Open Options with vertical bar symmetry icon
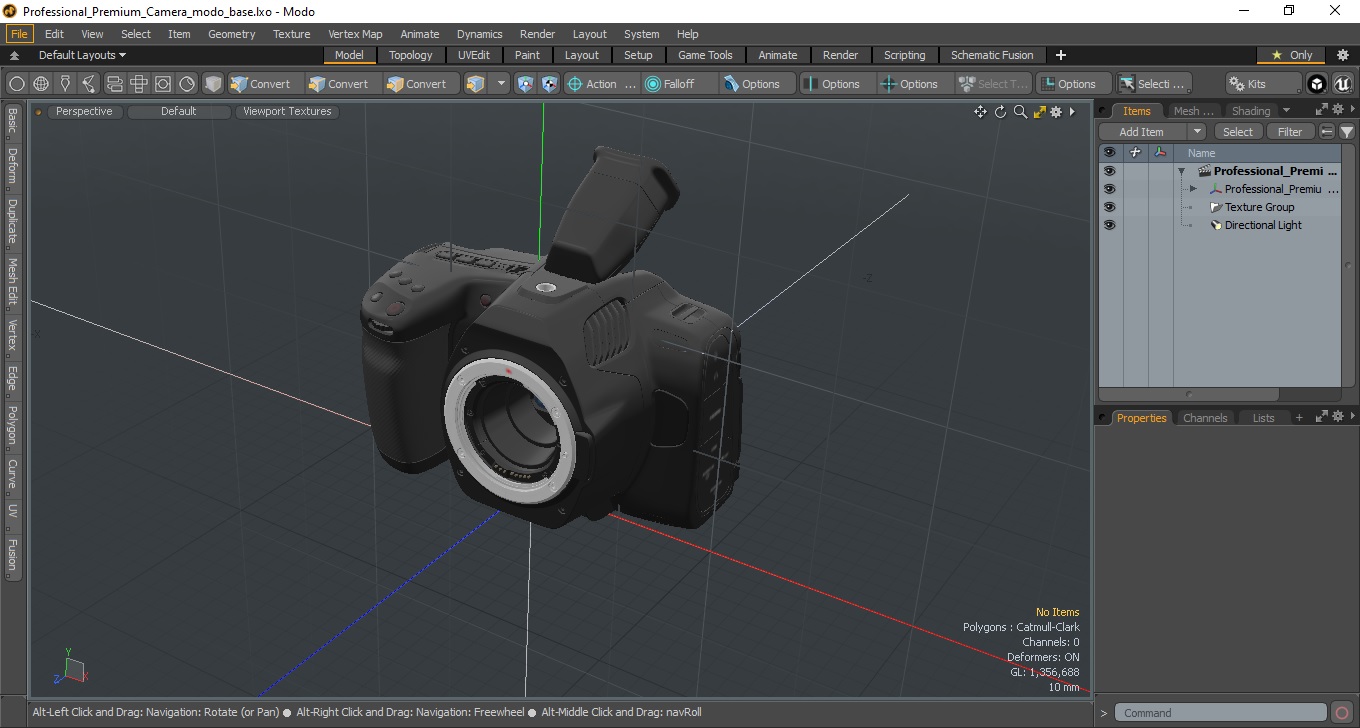Image resolution: width=1360 pixels, height=728 pixels. tap(838, 84)
